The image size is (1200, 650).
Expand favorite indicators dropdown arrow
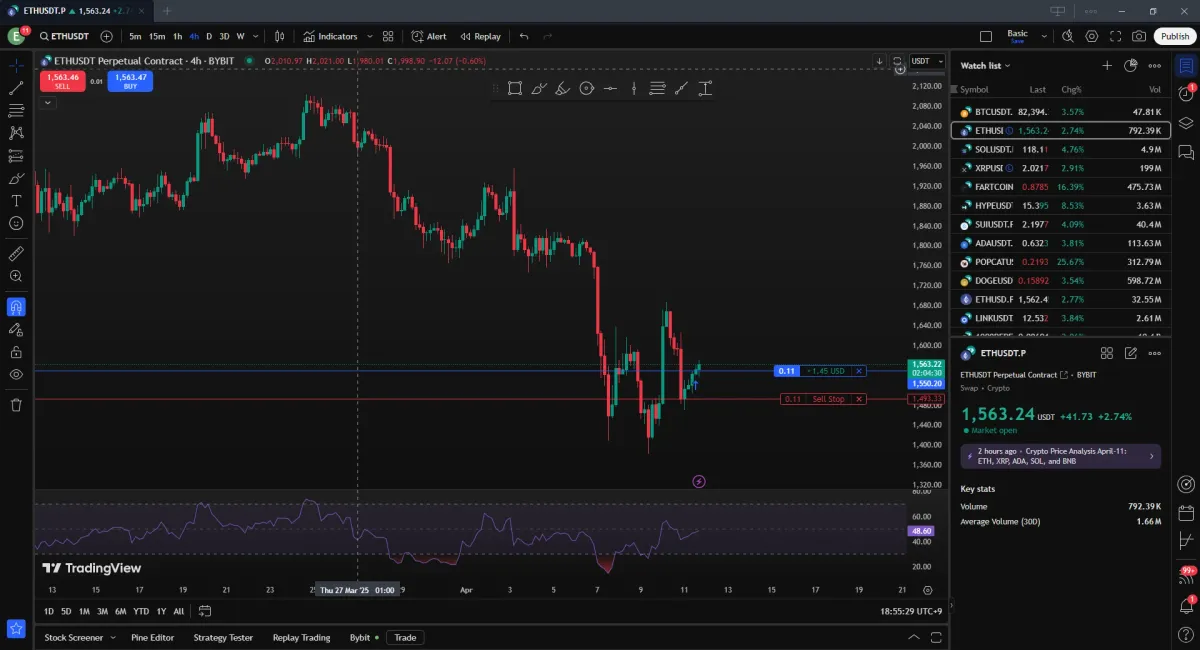click(370, 36)
